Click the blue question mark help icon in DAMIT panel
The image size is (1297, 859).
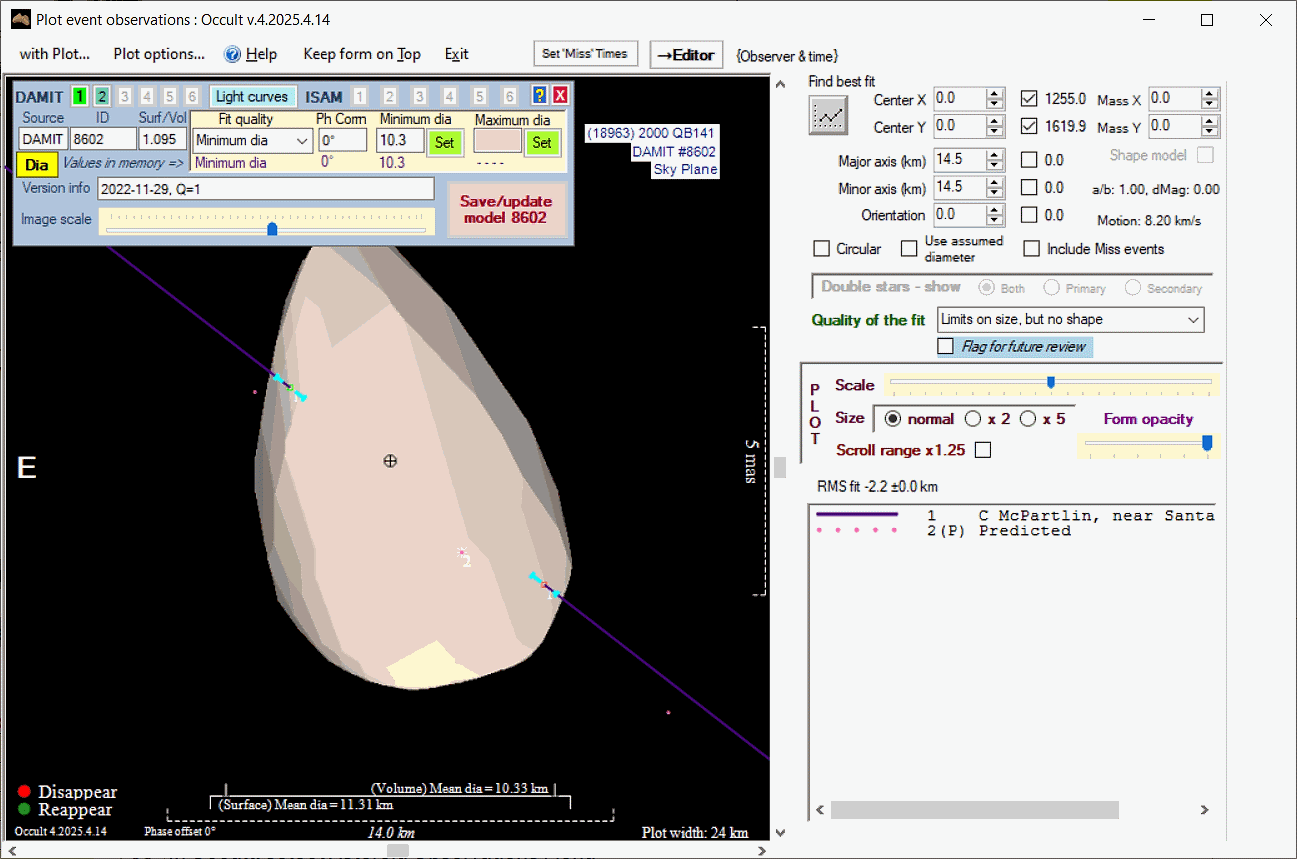pyautogui.click(x=540, y=96)
